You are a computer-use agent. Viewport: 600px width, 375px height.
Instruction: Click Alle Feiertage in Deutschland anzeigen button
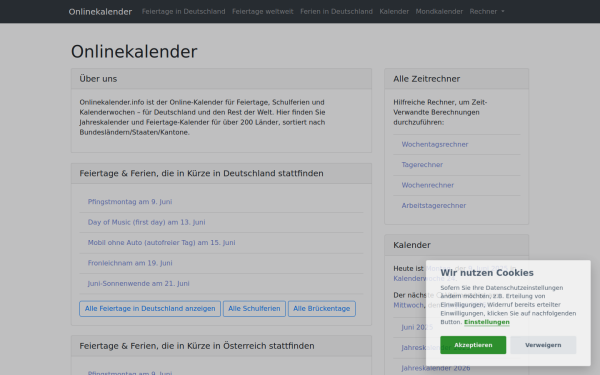[150, 309]
